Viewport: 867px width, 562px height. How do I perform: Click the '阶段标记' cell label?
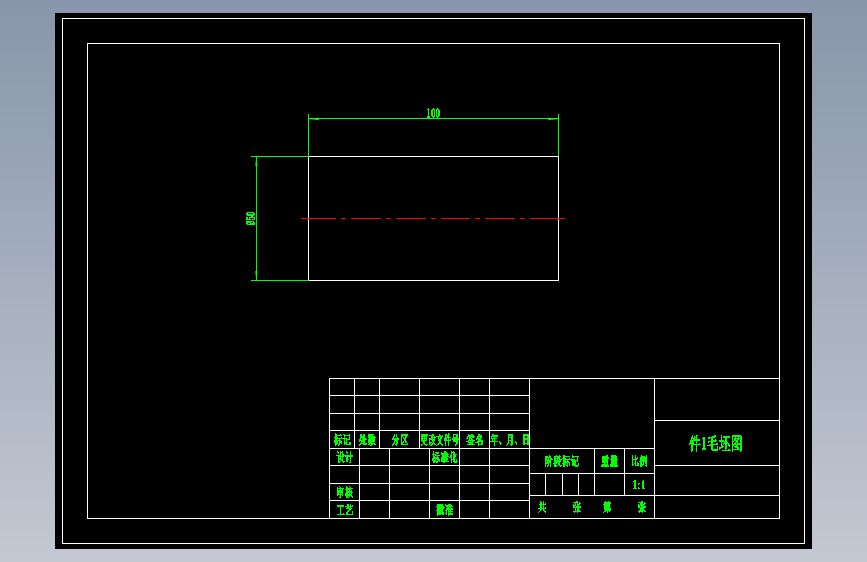coord(562,461)
